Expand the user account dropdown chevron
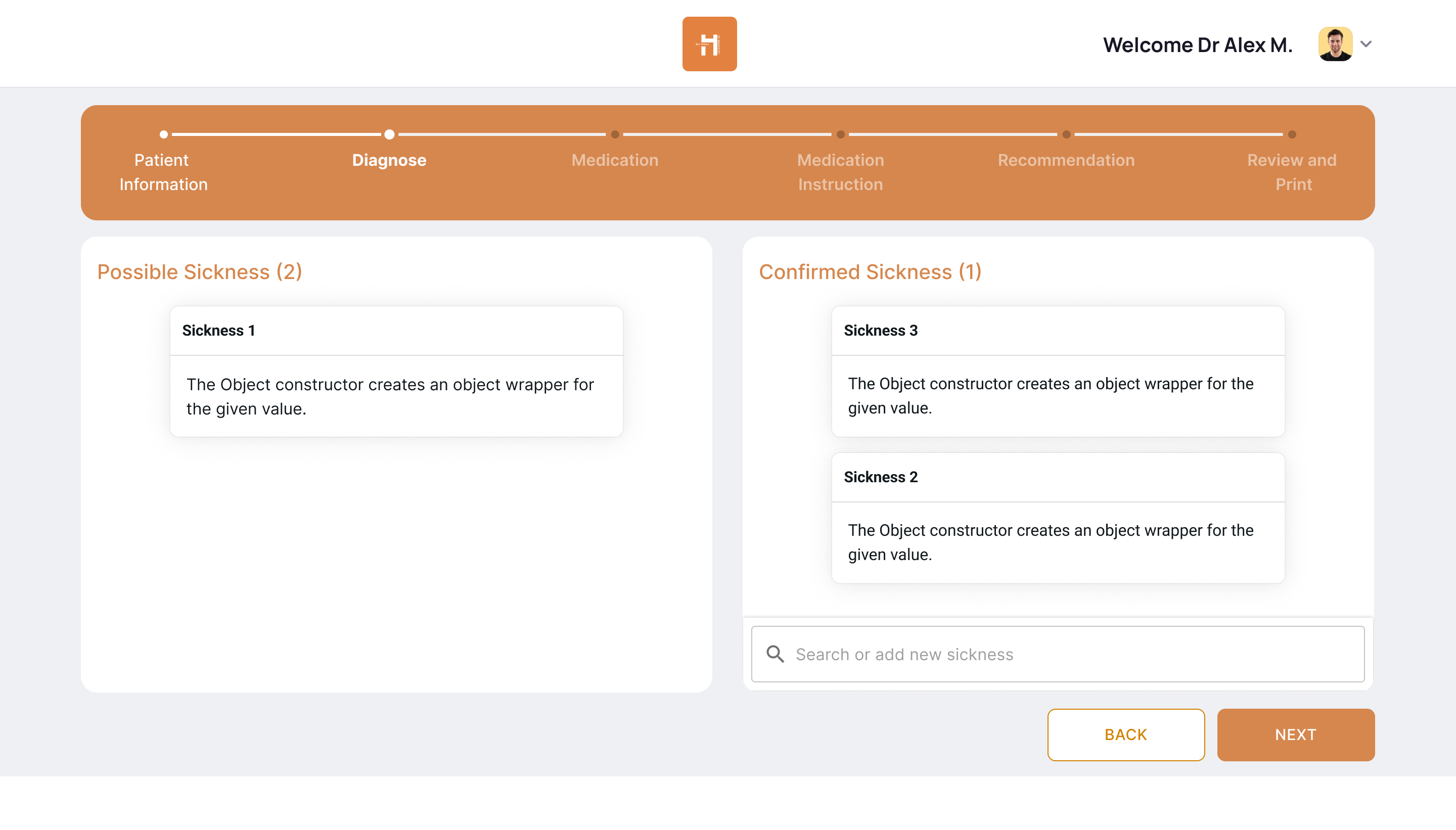This screenshot has width=1456, height=830. [x=1366, y=44]
